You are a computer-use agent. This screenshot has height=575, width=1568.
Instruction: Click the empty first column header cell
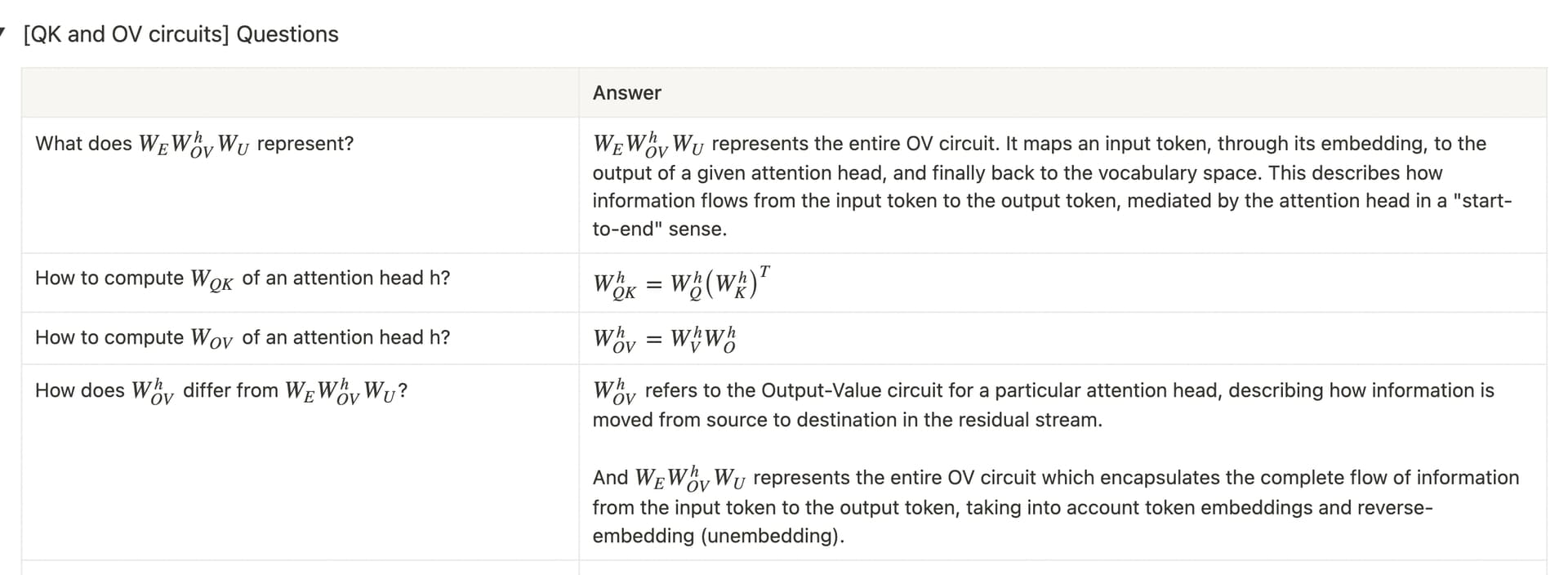click(300, 93)
